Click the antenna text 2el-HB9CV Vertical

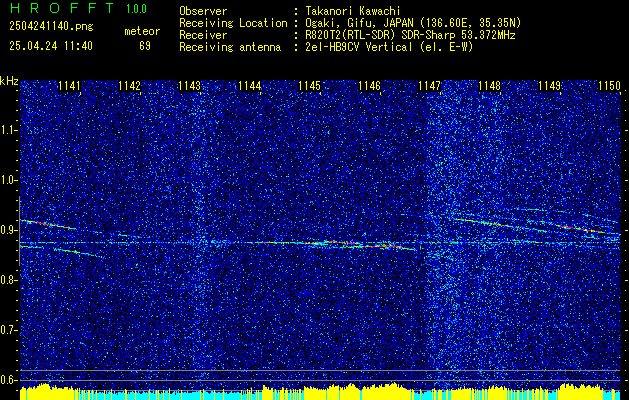pos(359,47)
